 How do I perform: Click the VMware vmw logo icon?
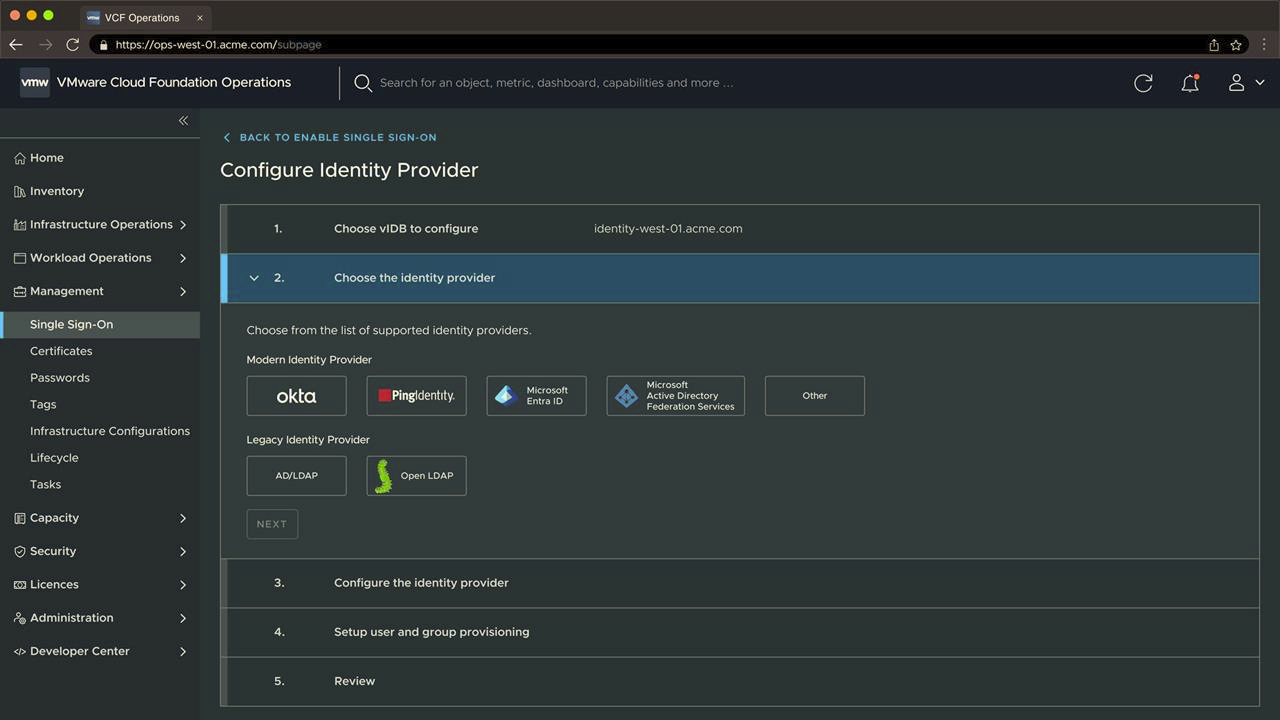(x=35, y=83)
